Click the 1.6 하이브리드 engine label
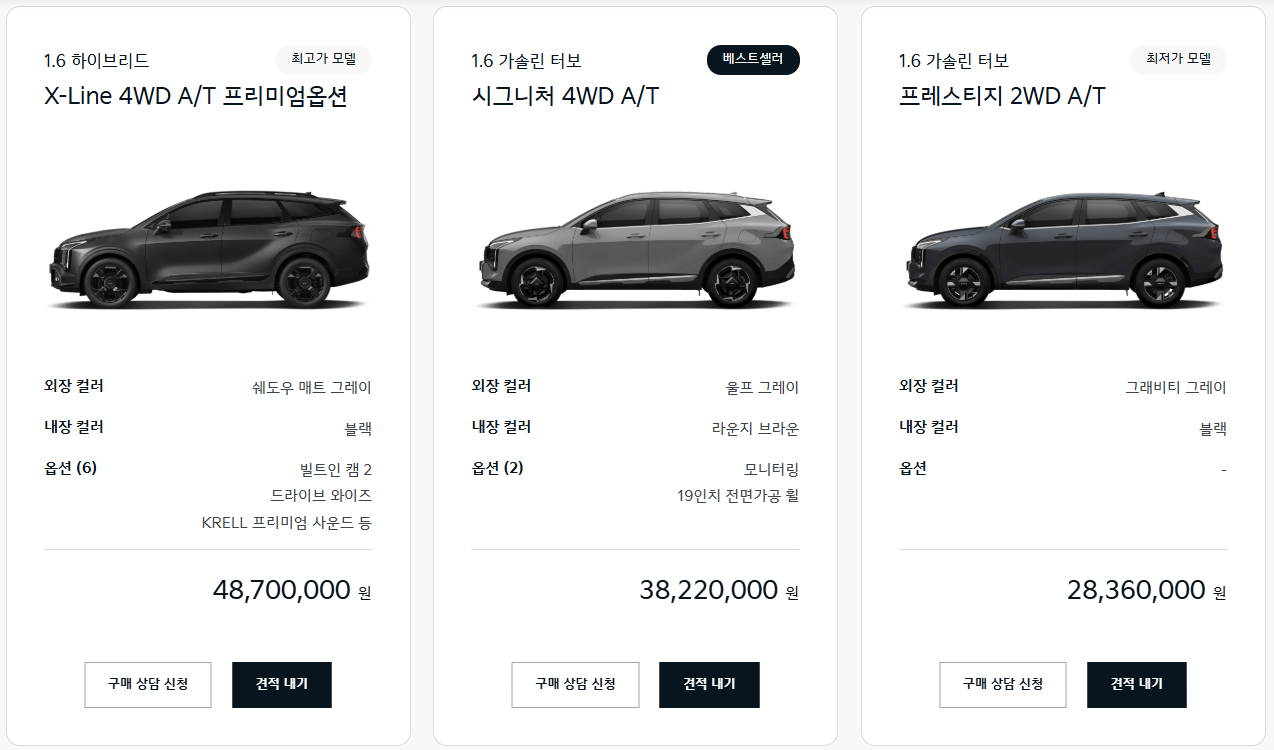Image resolution: width=1274 pixels, height=750 pixels. (94, 59)
